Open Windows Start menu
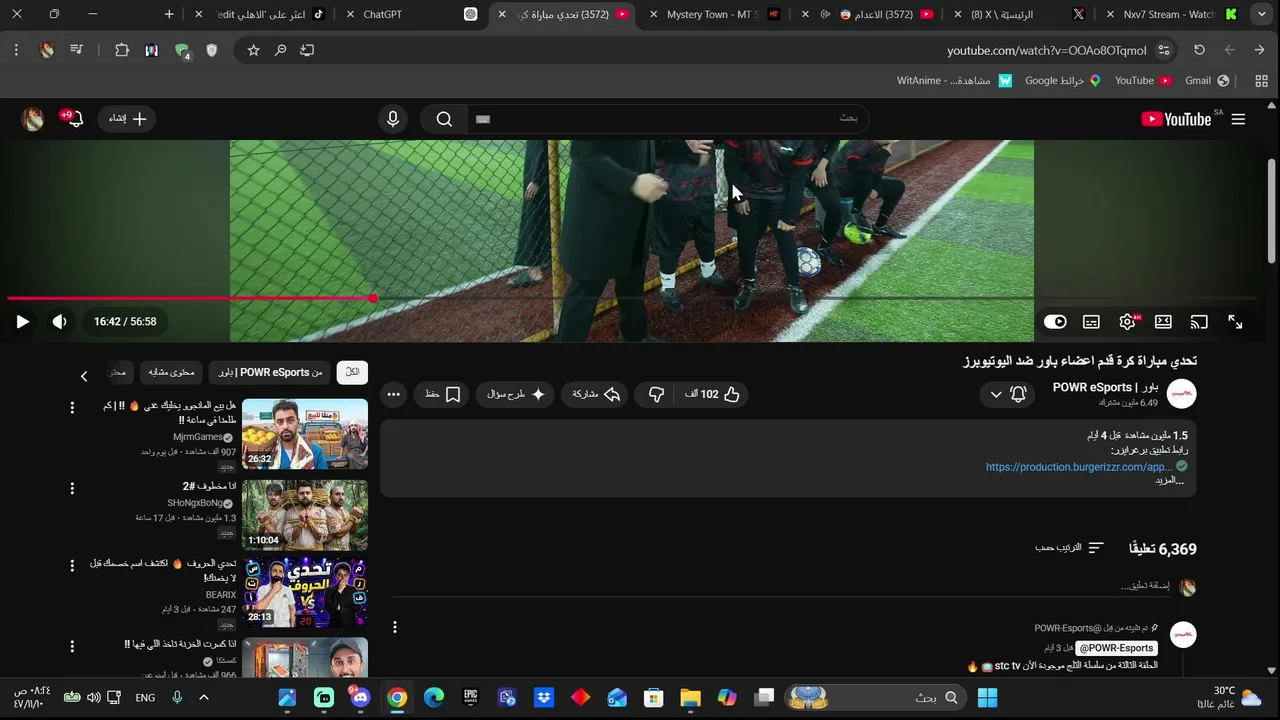1280x720 pixels. [x=987, y=697]
